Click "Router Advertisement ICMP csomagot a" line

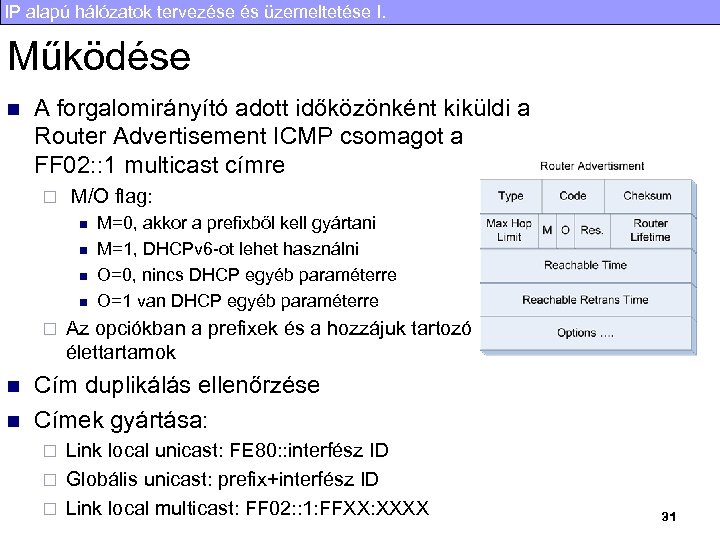pyautogui.click(x=248, y=136)
